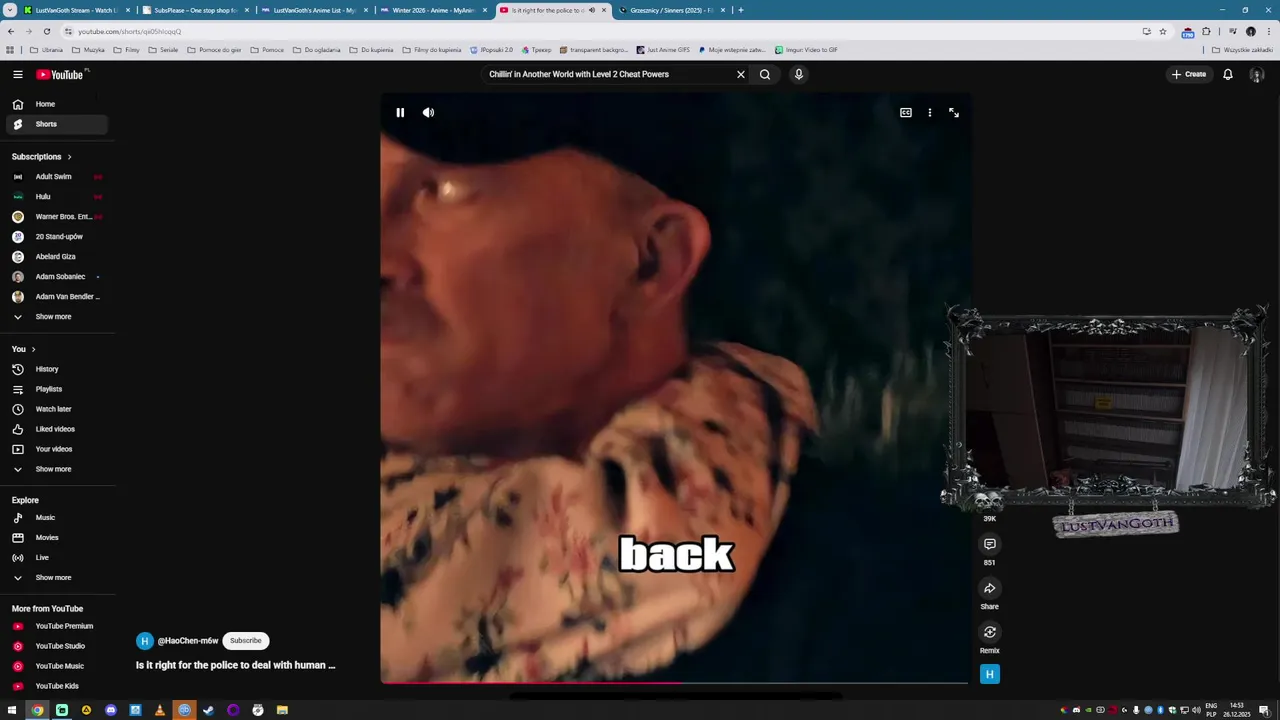Open YouTube Premium
The width and height of the screenshot is (1280, 720).
57,626
